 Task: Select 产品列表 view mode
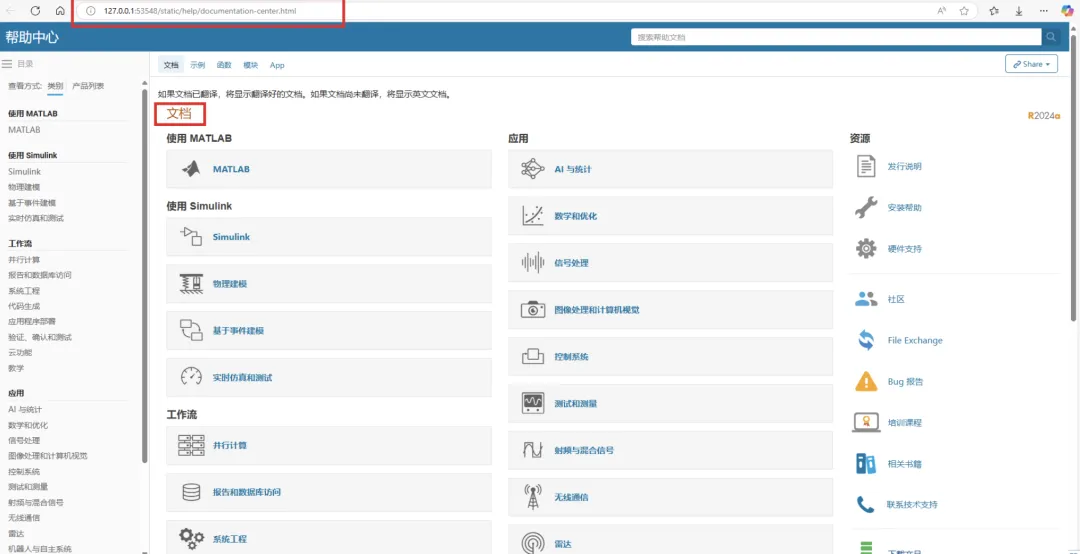point(88,86)
